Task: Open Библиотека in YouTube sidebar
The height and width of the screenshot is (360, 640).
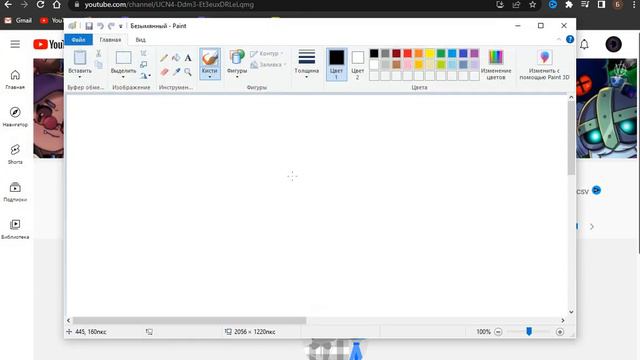Action: pyautogui.click(x=15, y=229)
